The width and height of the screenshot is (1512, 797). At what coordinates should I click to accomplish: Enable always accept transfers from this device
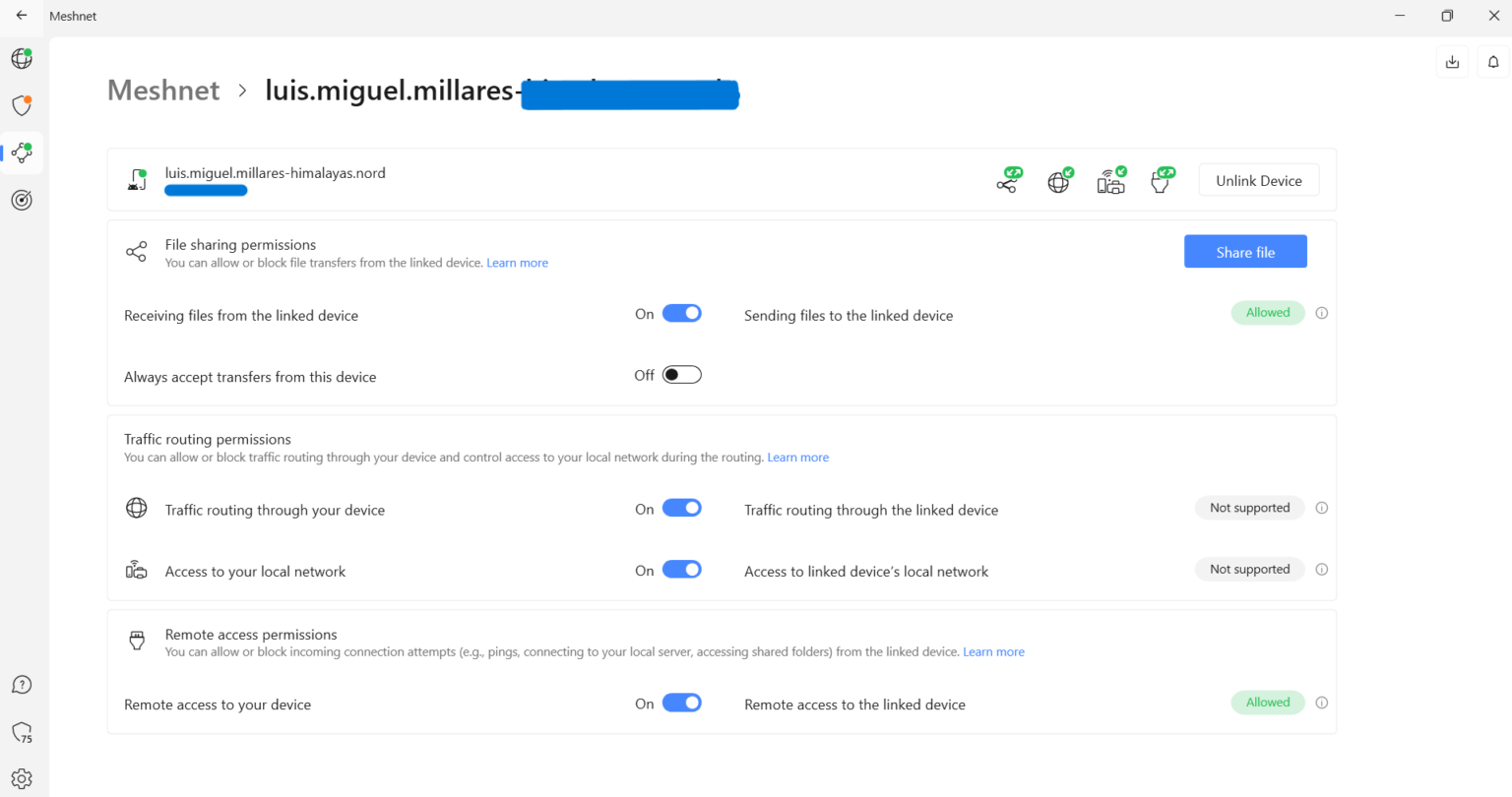point(682,374)
